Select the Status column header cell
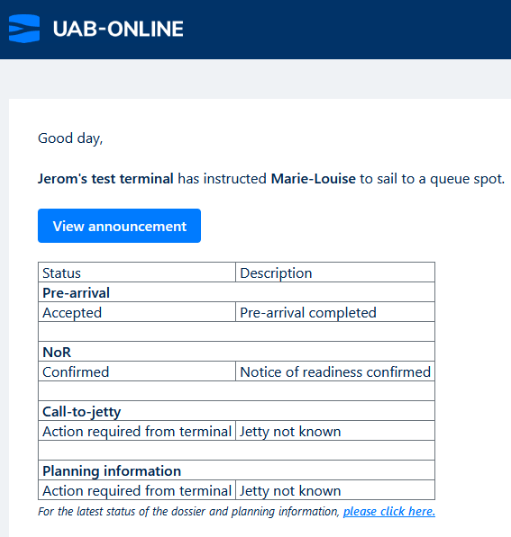 [x=137, y=273]
